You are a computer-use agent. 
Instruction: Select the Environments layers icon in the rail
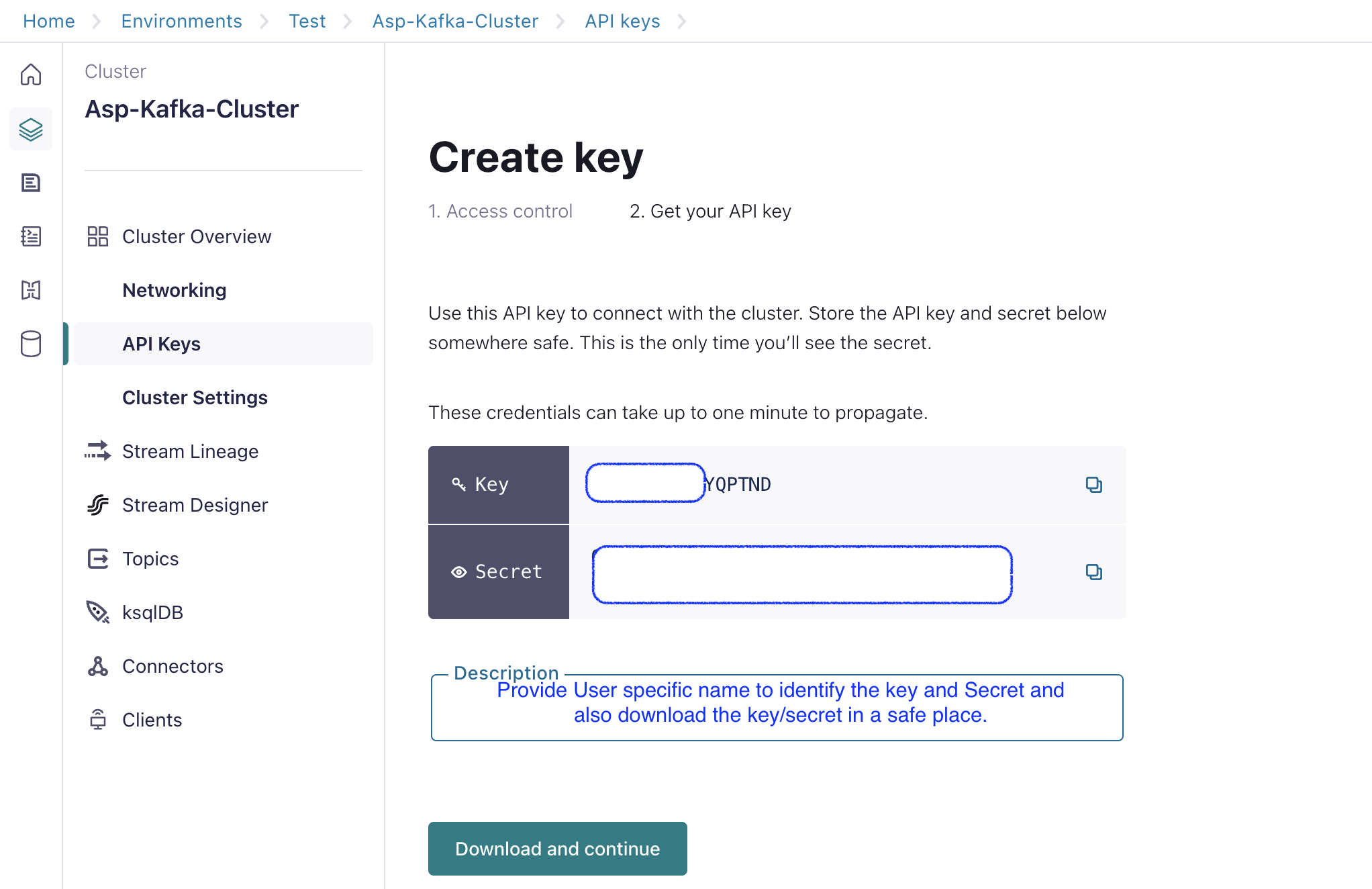[31, 129]
